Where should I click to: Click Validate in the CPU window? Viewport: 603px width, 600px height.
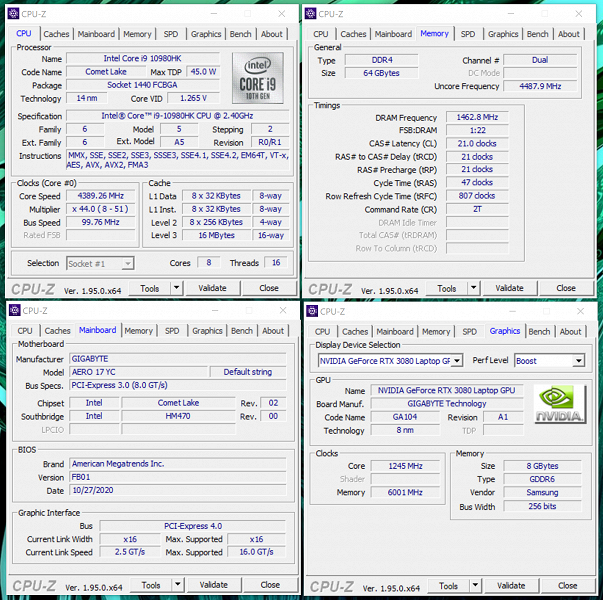click(212, 288)
